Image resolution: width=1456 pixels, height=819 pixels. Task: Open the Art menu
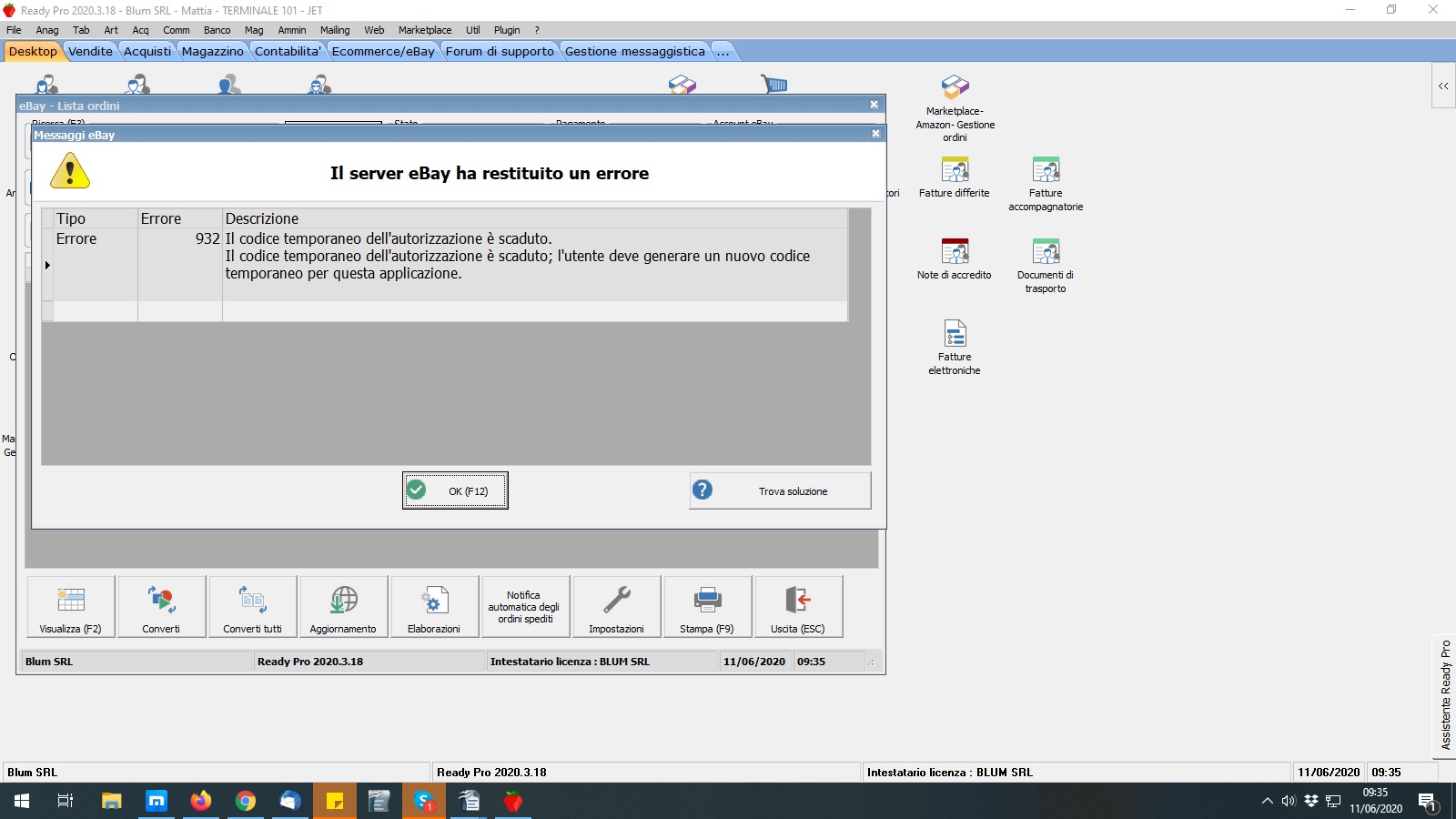(x=111, y=30)
